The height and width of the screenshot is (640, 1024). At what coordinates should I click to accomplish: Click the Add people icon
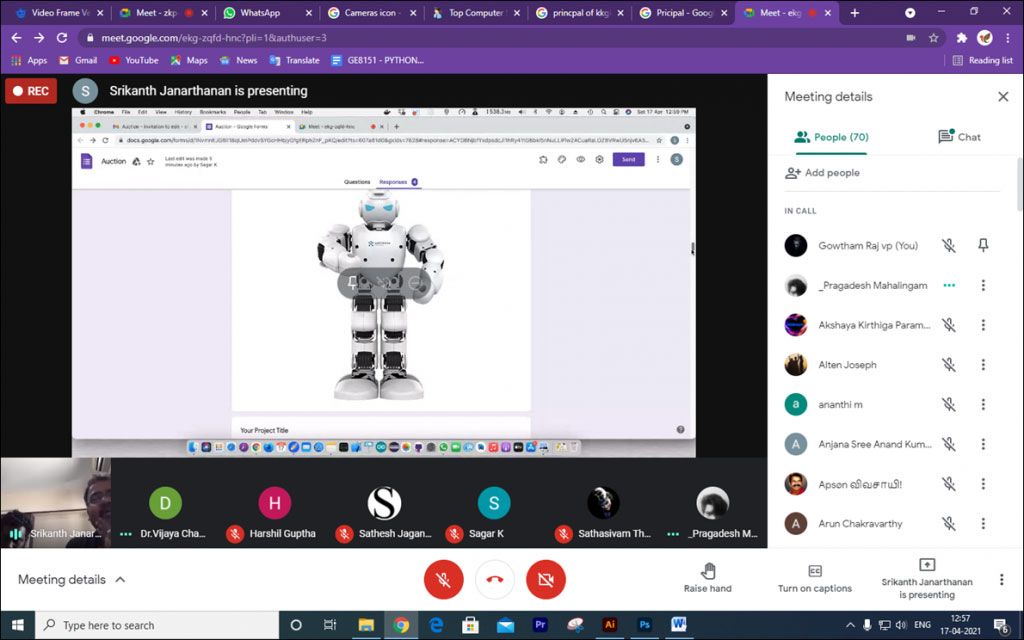pyautogui.click(x=794, y=173)
